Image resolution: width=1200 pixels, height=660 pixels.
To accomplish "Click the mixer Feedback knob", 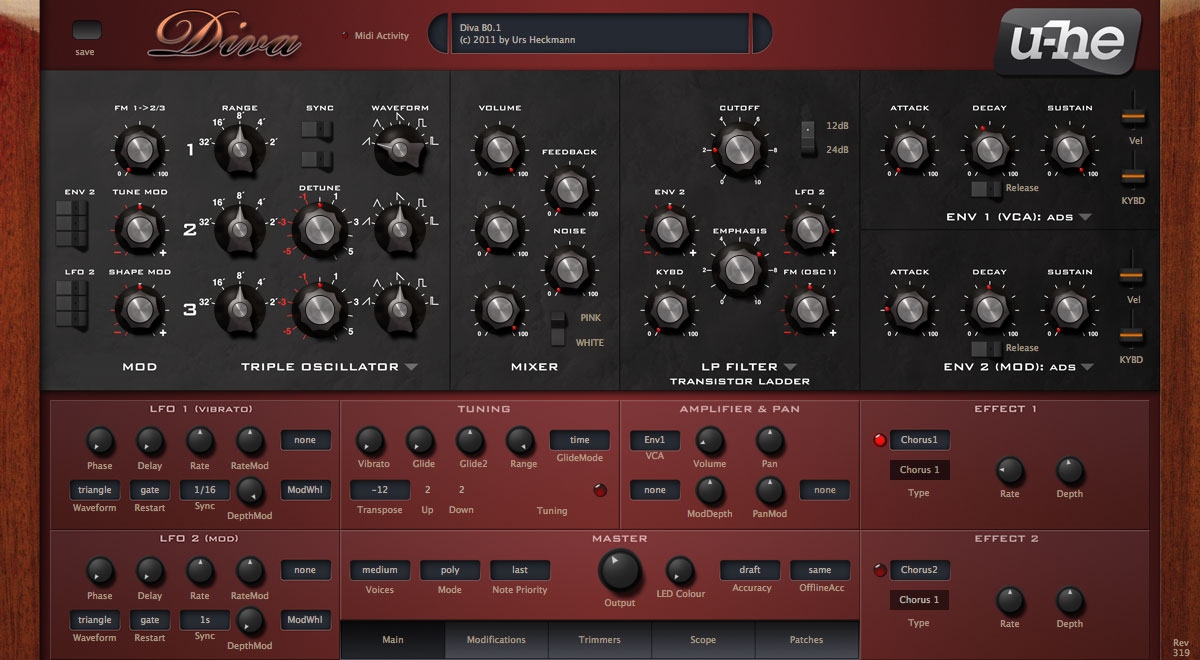I will [568, 189].
